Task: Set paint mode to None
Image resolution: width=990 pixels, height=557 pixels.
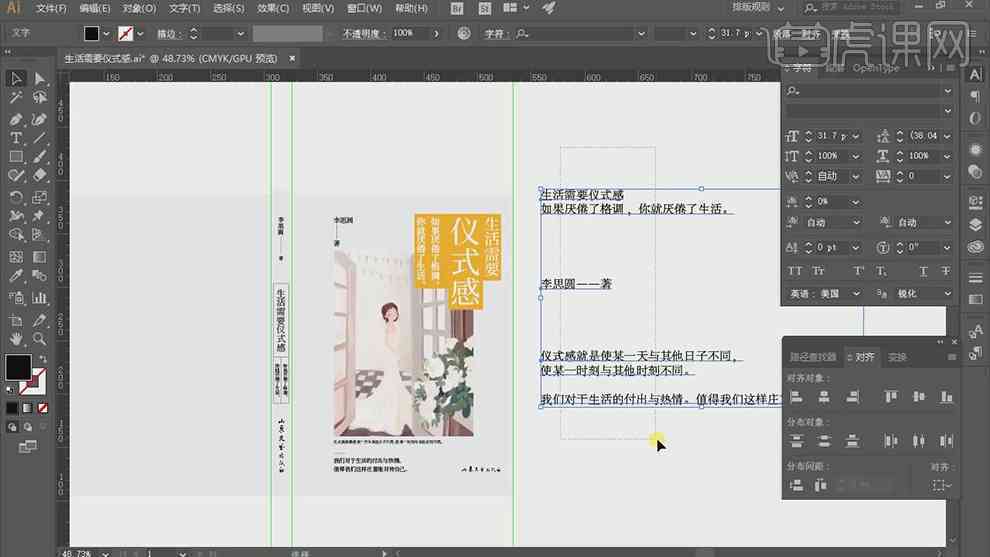Action: tap(43, 408)
